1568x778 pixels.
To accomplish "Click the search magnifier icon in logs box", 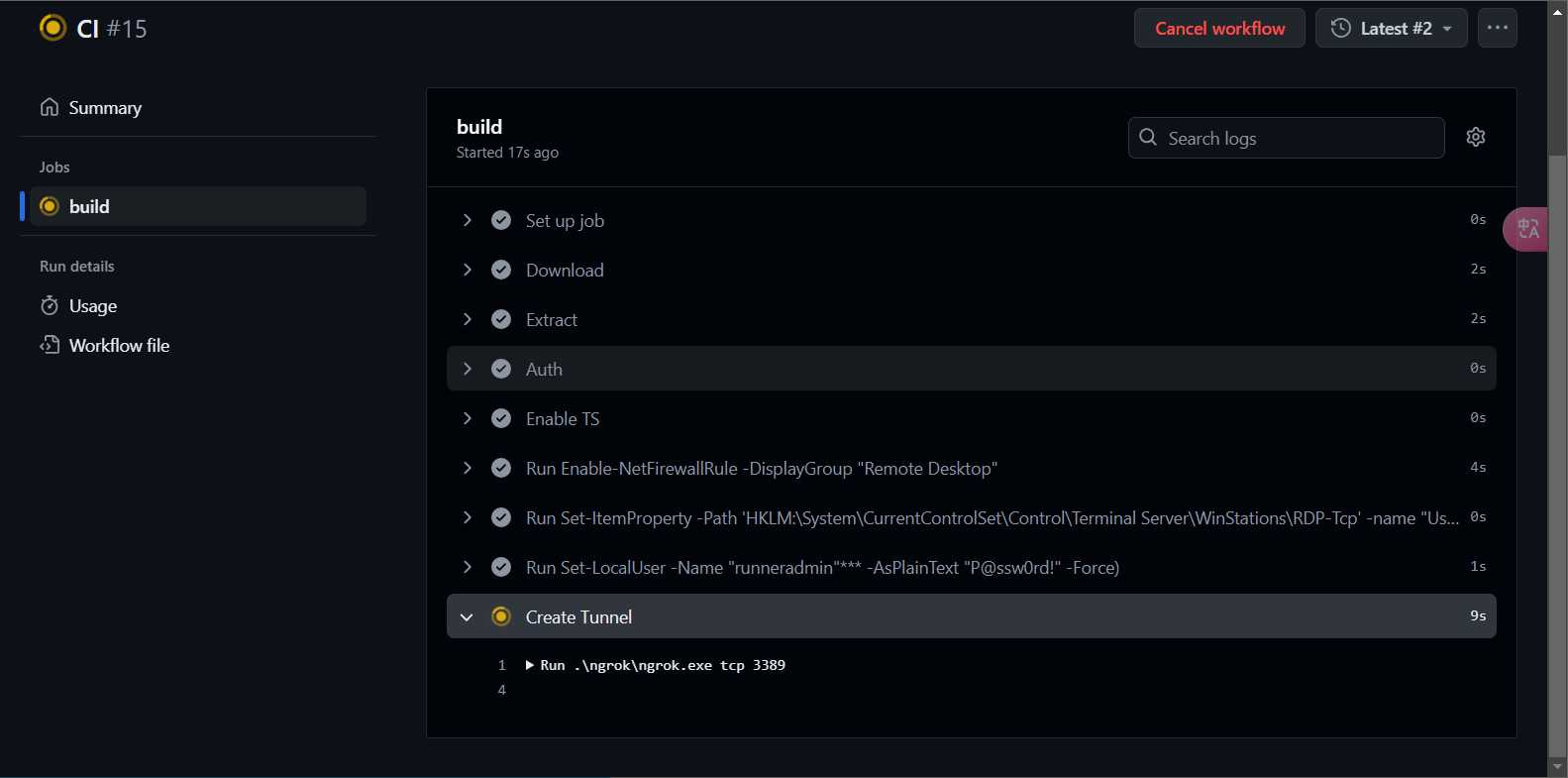I will tap(1148, 137).
